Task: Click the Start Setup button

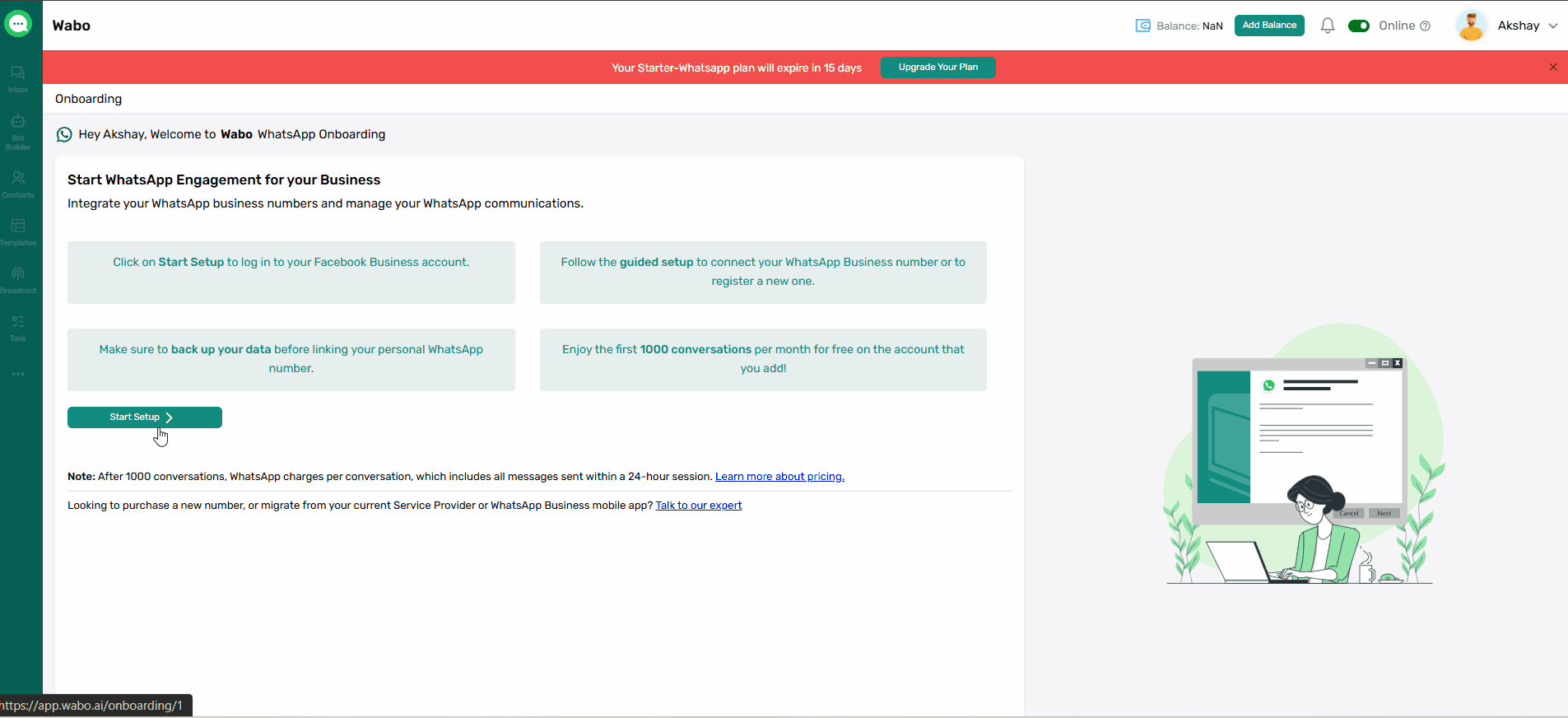Action: pyautogui.click(x=145, y=417)
